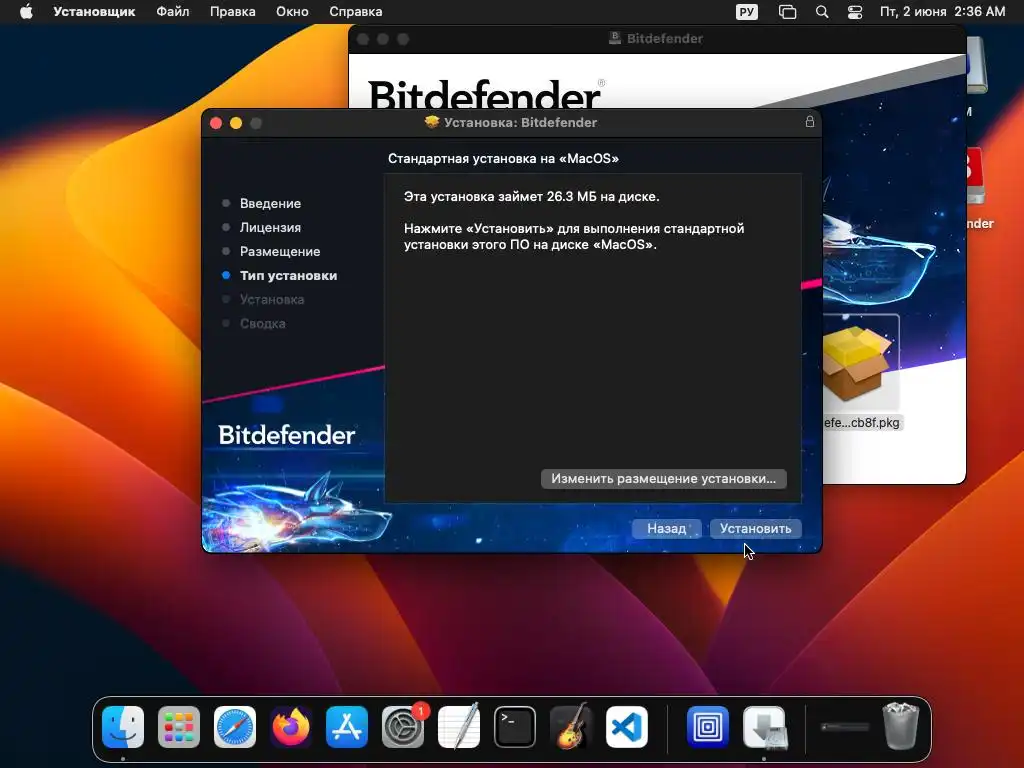Select the Введение step in sidebar

pos(270,203)
